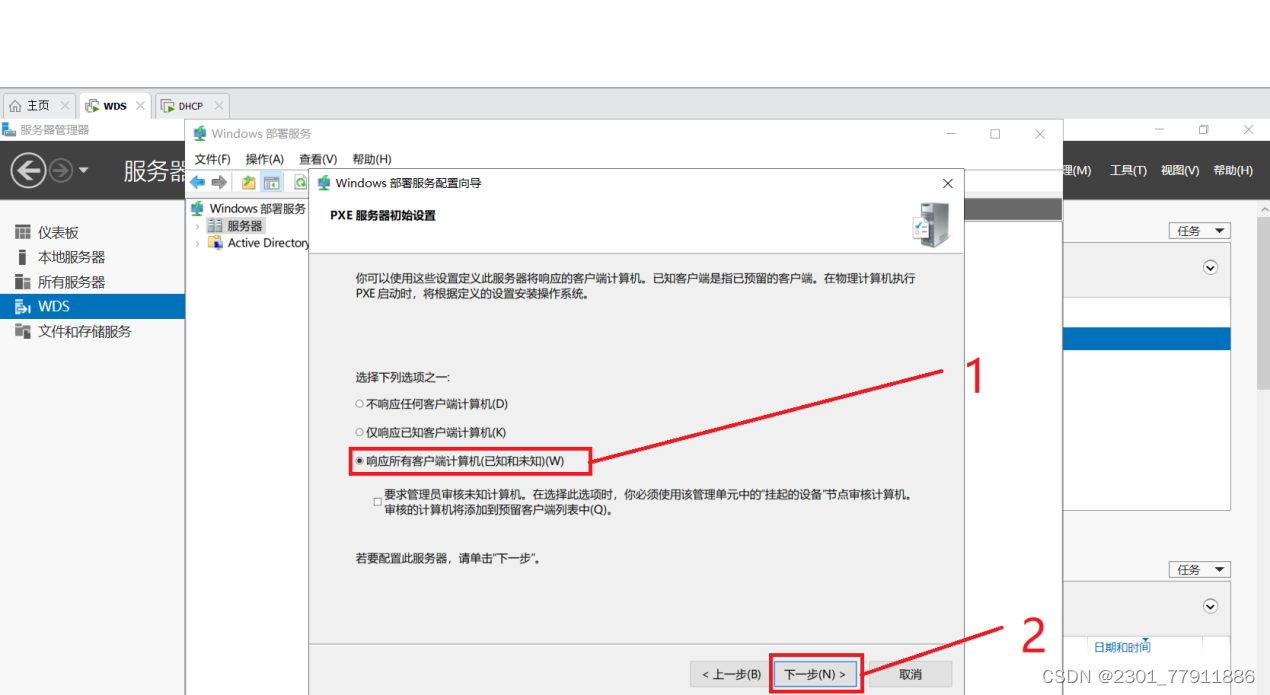Open 帮助(H) menu in Windows 部署服务 window
Screen dimensions: 1270x695
pyautogui.click(x=372, y=159)
